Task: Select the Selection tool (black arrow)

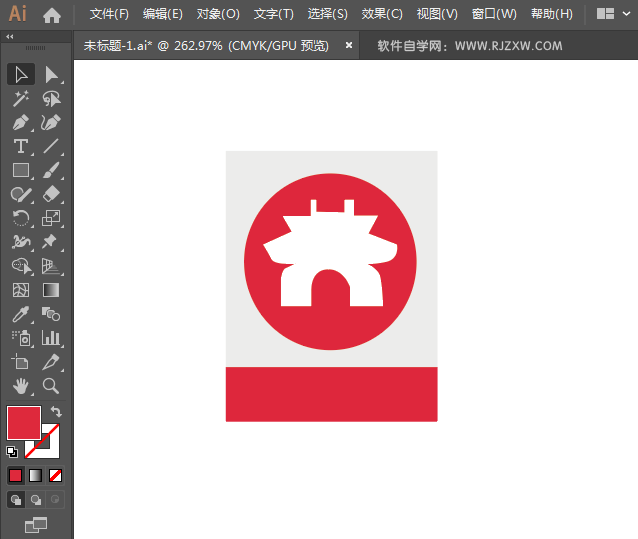Action: [x=21, y=75]
